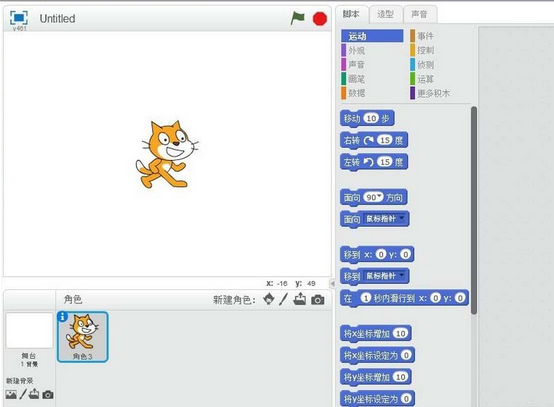Paint new backdrop brush icon

(23, 394)
